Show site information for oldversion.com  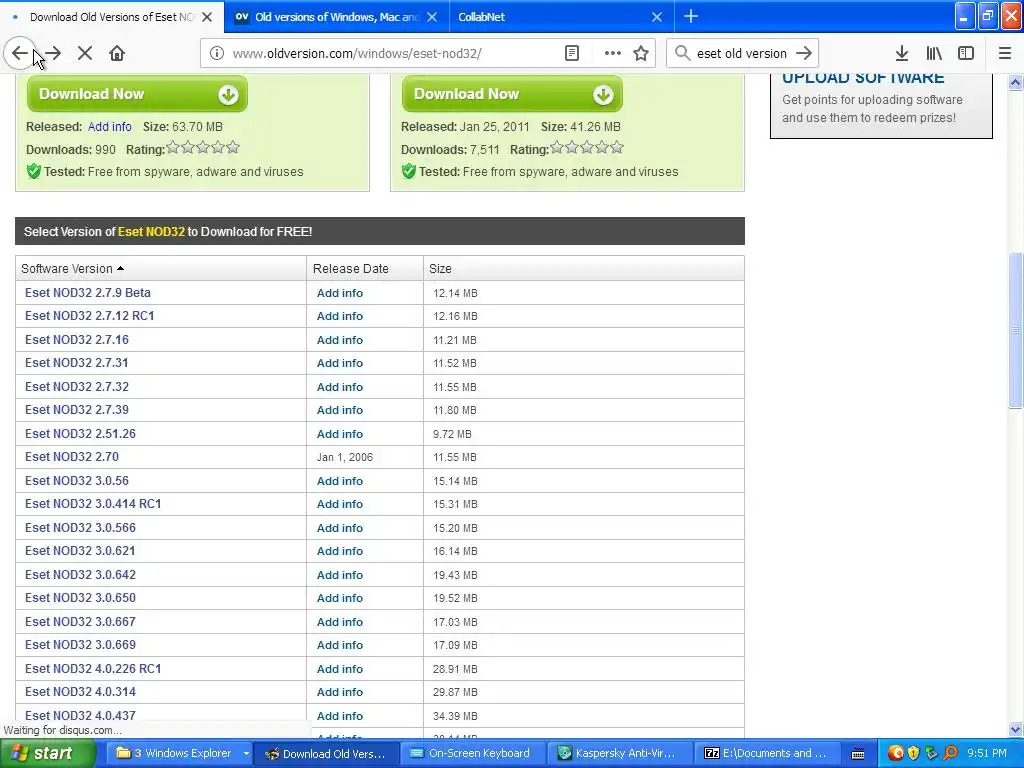216,54
